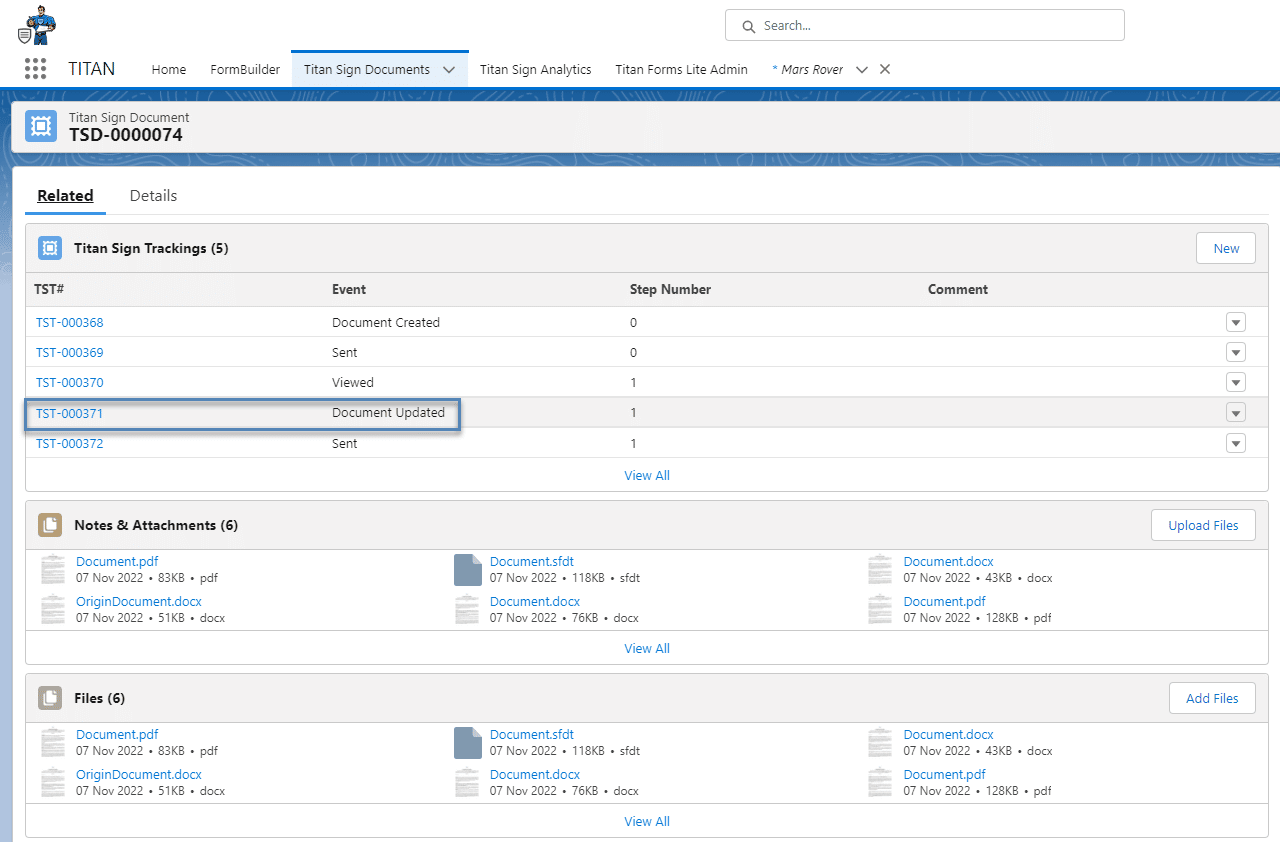Click the Add Files button
The width and height of the screenshot is (1280, 842).
(x=1212, y=698)
